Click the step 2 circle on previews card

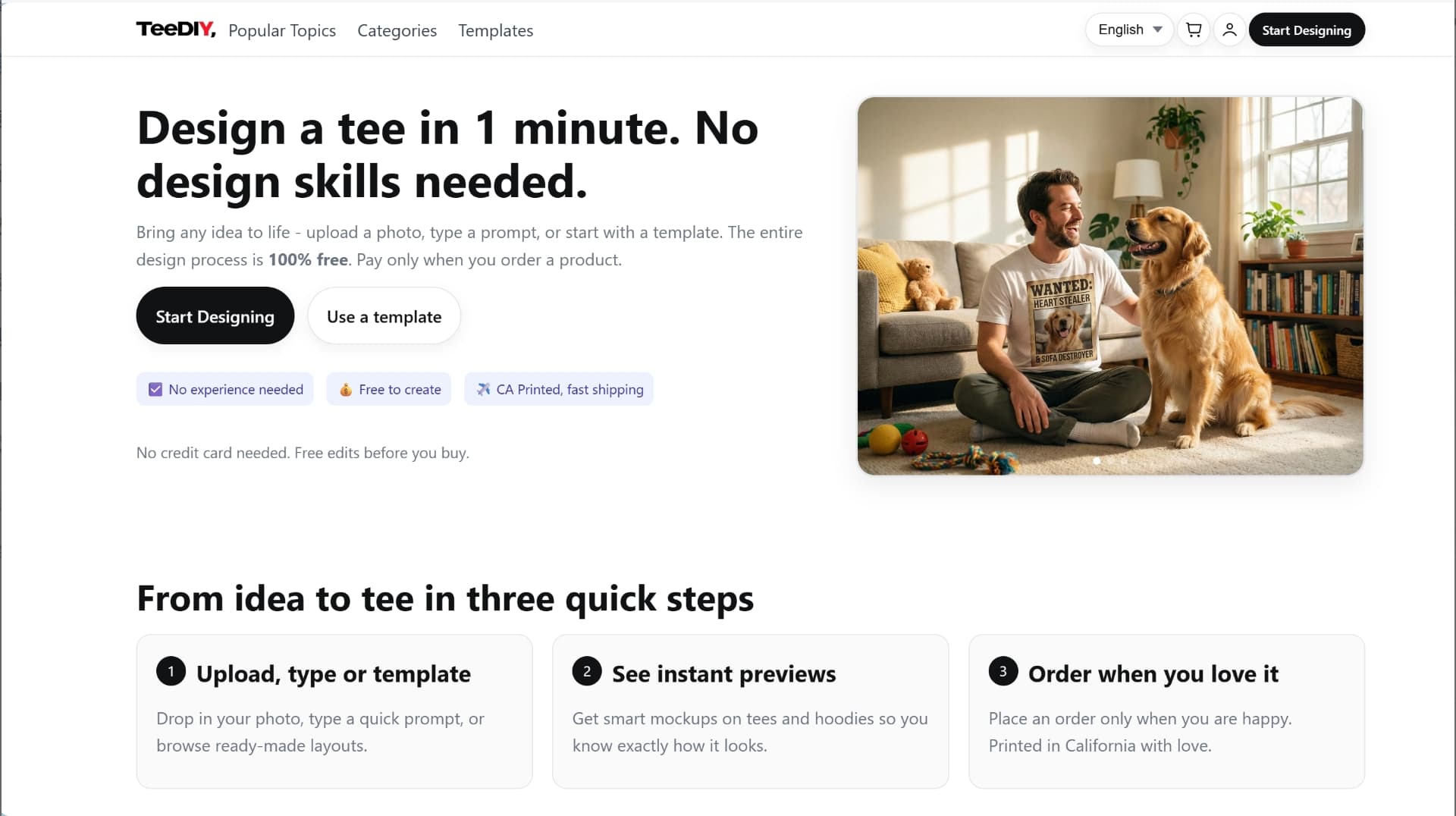point(586,671)
